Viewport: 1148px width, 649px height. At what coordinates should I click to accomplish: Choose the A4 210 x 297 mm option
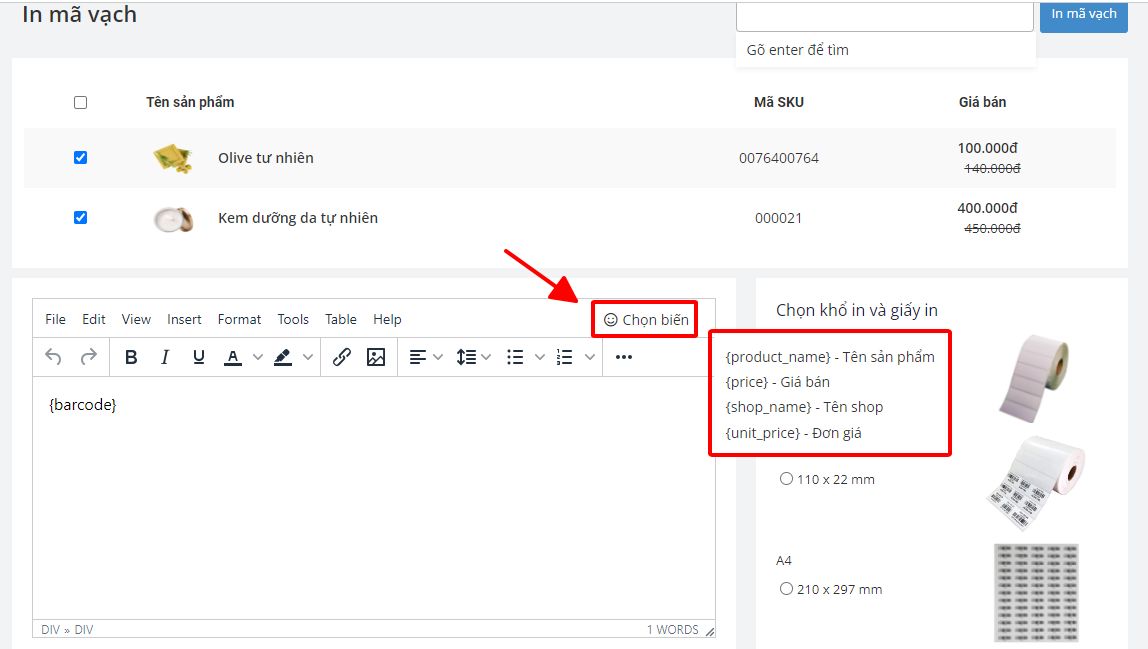point(787,589)
